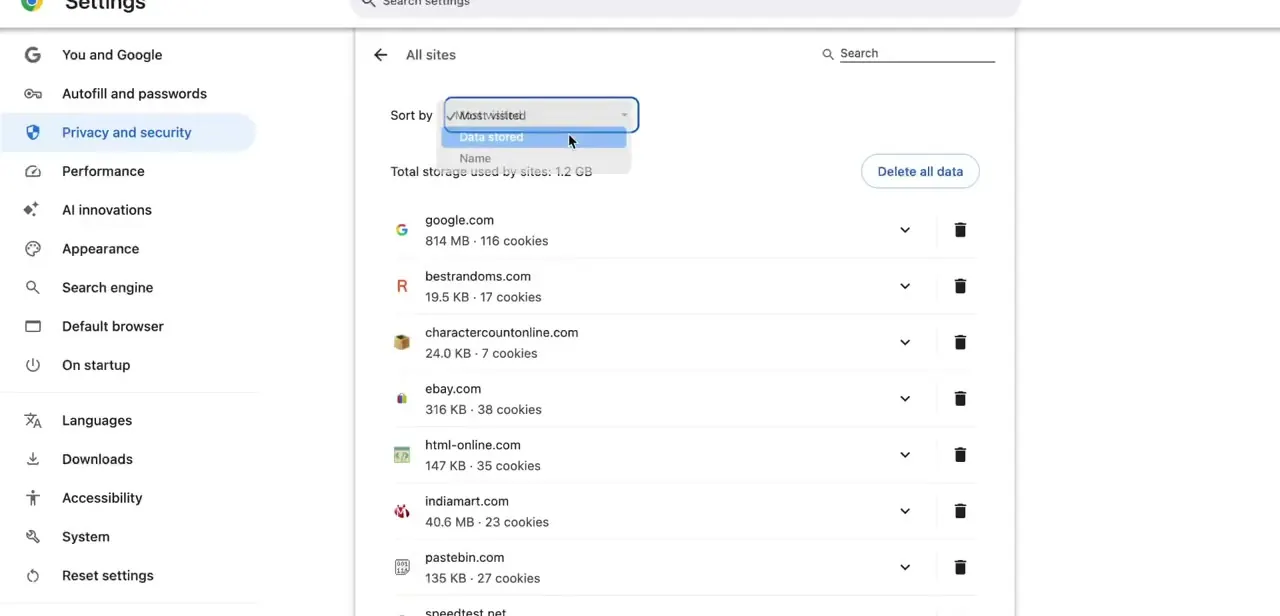Image resolution: width=1280 pixels, height=616 pixels.
Task: Go back using the All sites arrow
Action: 380,55
